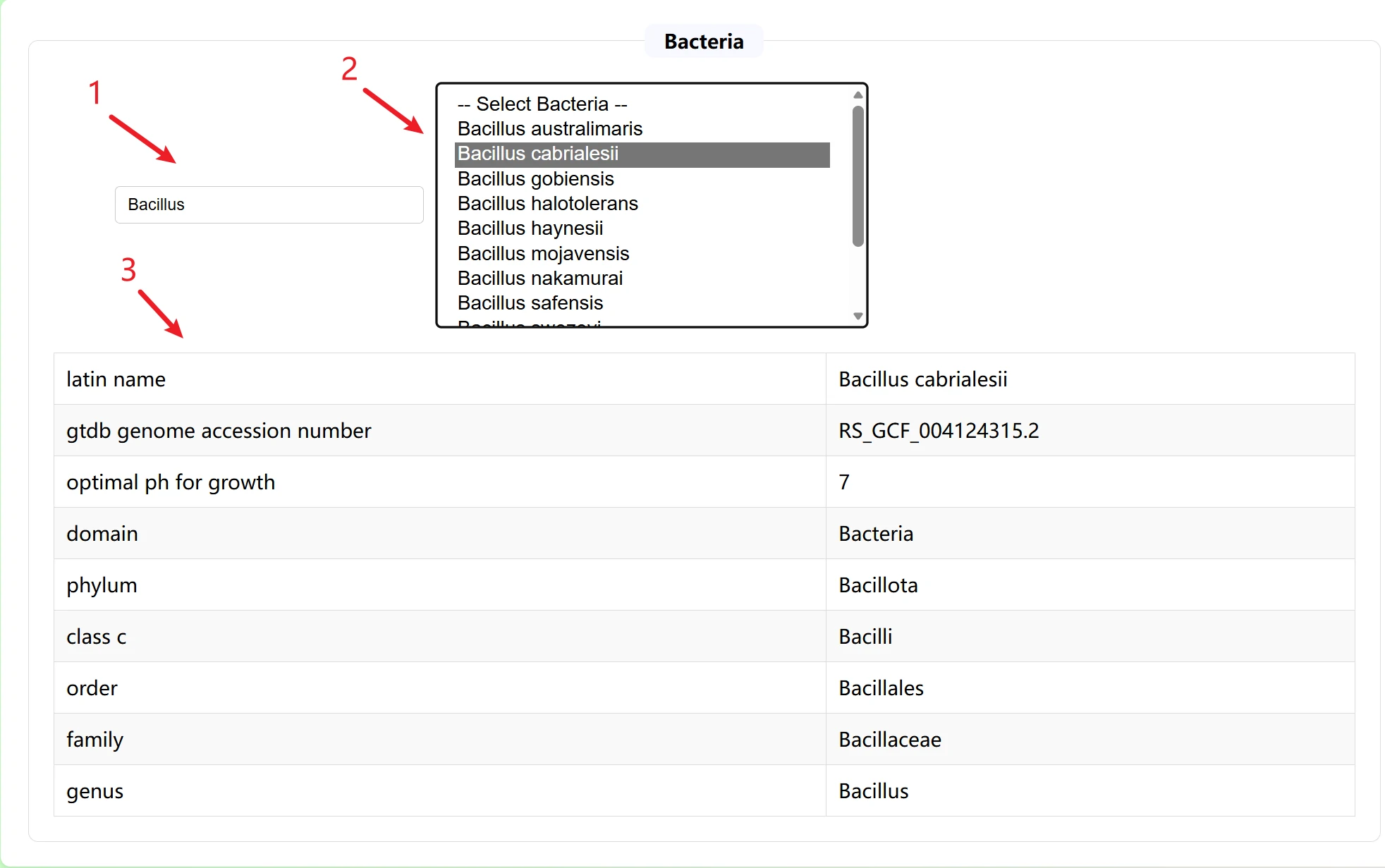Choose Bacillus mojavensis option

[x=543, y=254]
